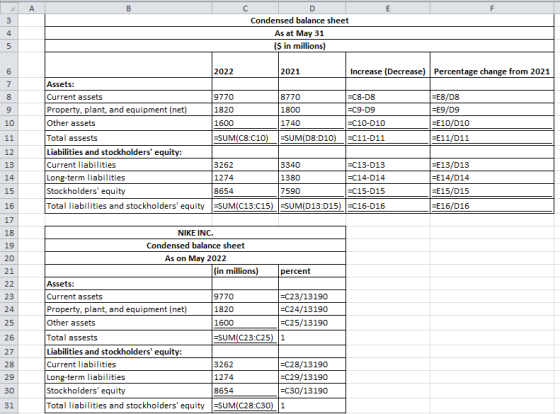Click 'Condensed balance sheet' title in row 3
Viewport: 560px width, 414px height.
[299, 20]
